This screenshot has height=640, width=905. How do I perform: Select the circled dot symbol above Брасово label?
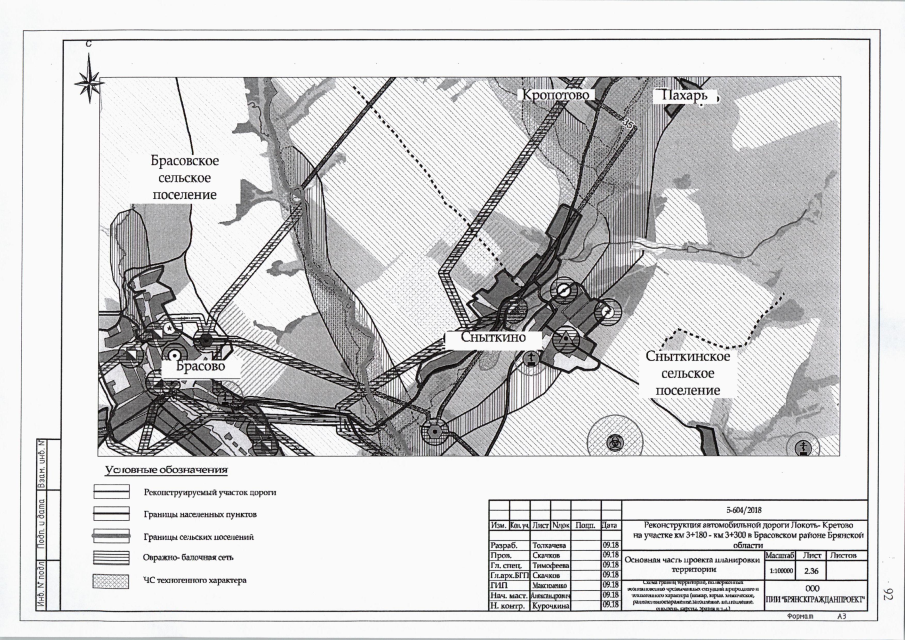[x=174, y=354]
